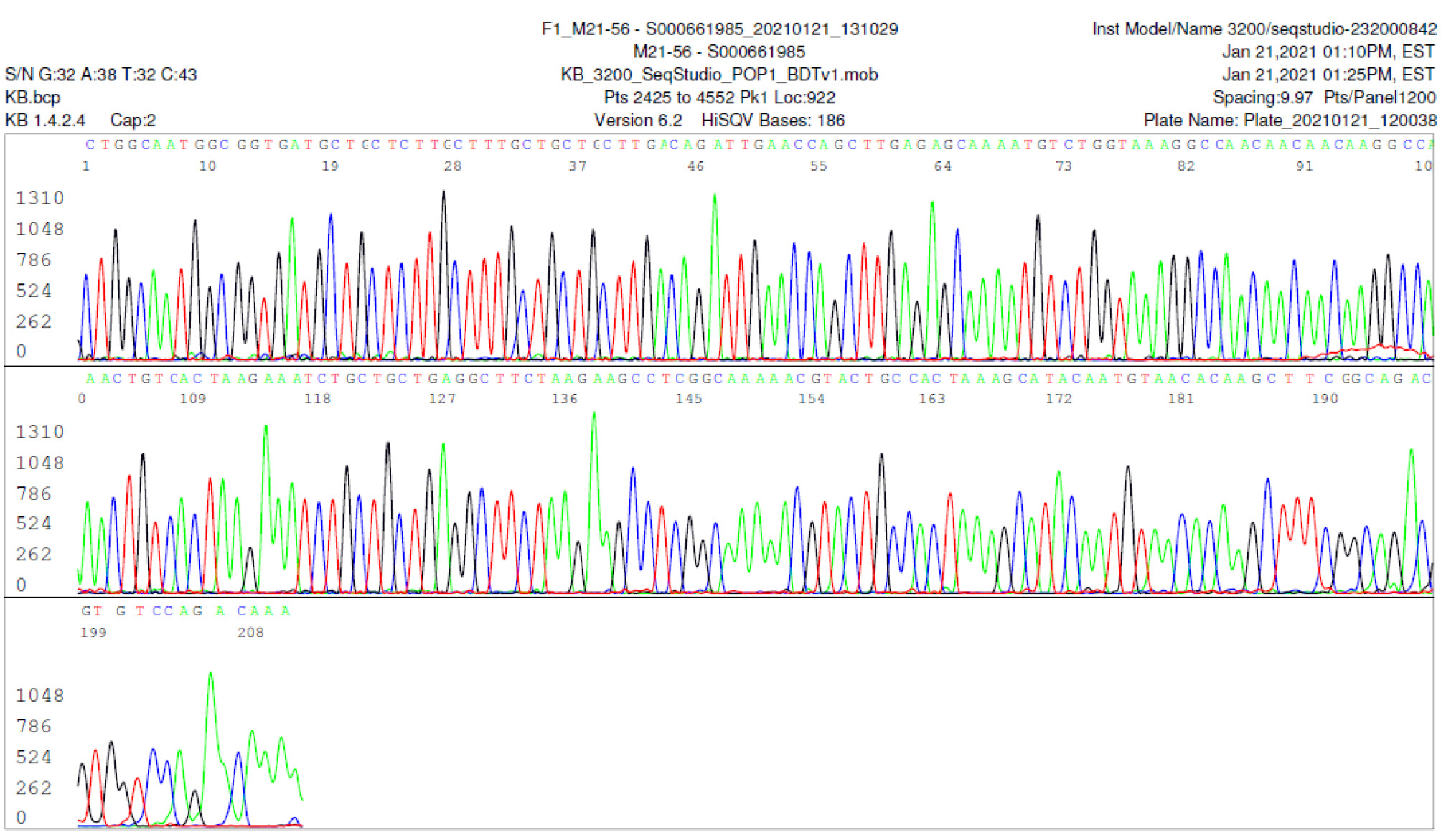Image resolution: width=1446 pixels, height=840 pixels.
Task: Click the KB_3200_SeqStudio_POP1_BDTv1.mob mobility file name
Action: click(719, 75)
